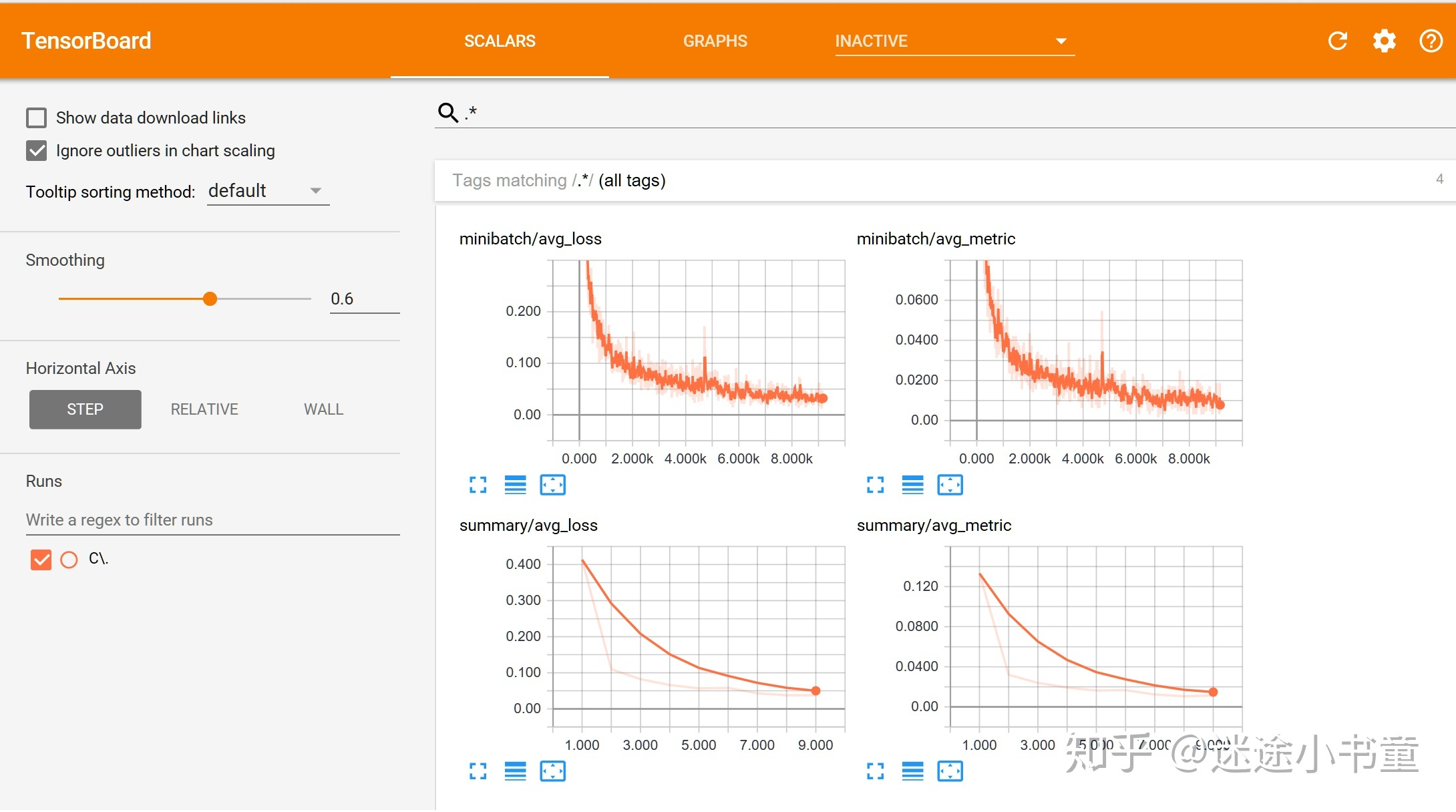Screen dimensions: 1456x812
Task: Disable Ignore outliers in chart scaling
Action: point(37,151)
